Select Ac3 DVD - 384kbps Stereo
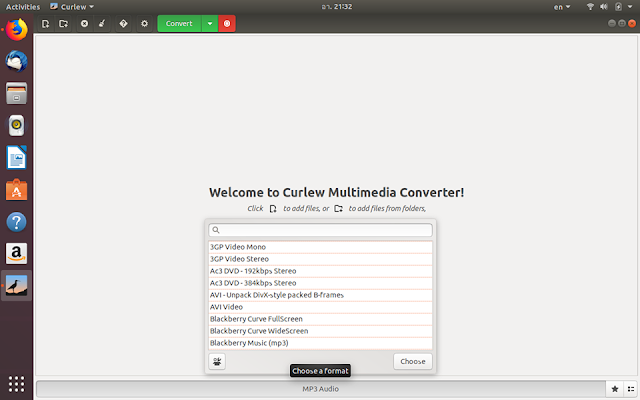The width and height of the screenshot is (640, 400). [320, 283]
